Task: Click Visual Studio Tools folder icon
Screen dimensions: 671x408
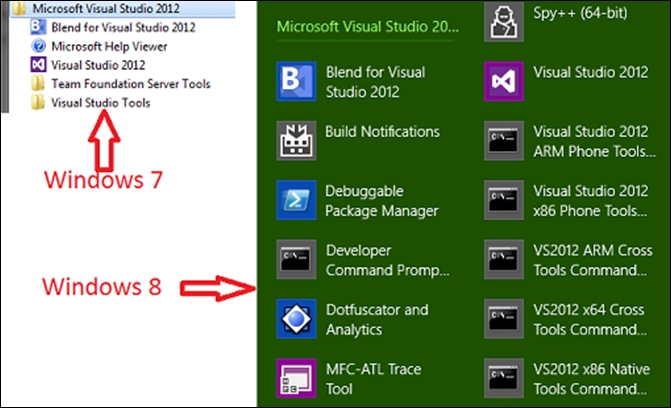Action: pos(38,102)
